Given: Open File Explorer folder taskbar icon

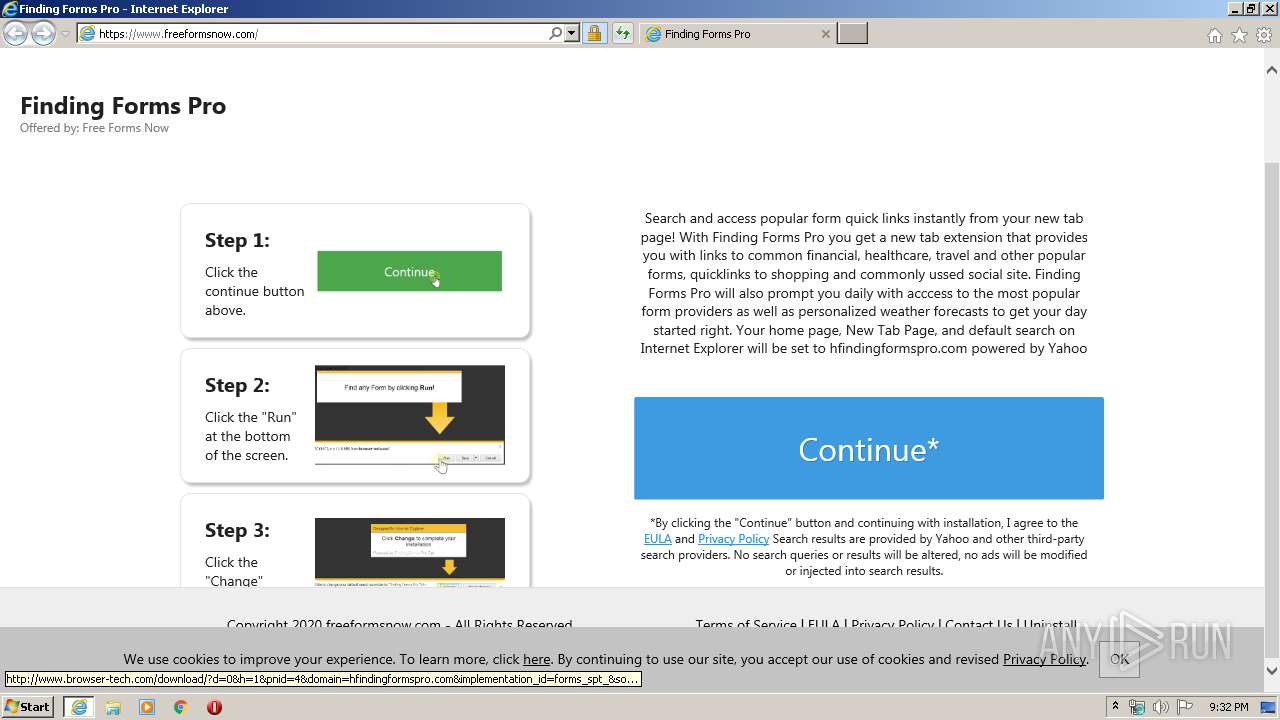Looking at the screenshot, I should (113, 707).
